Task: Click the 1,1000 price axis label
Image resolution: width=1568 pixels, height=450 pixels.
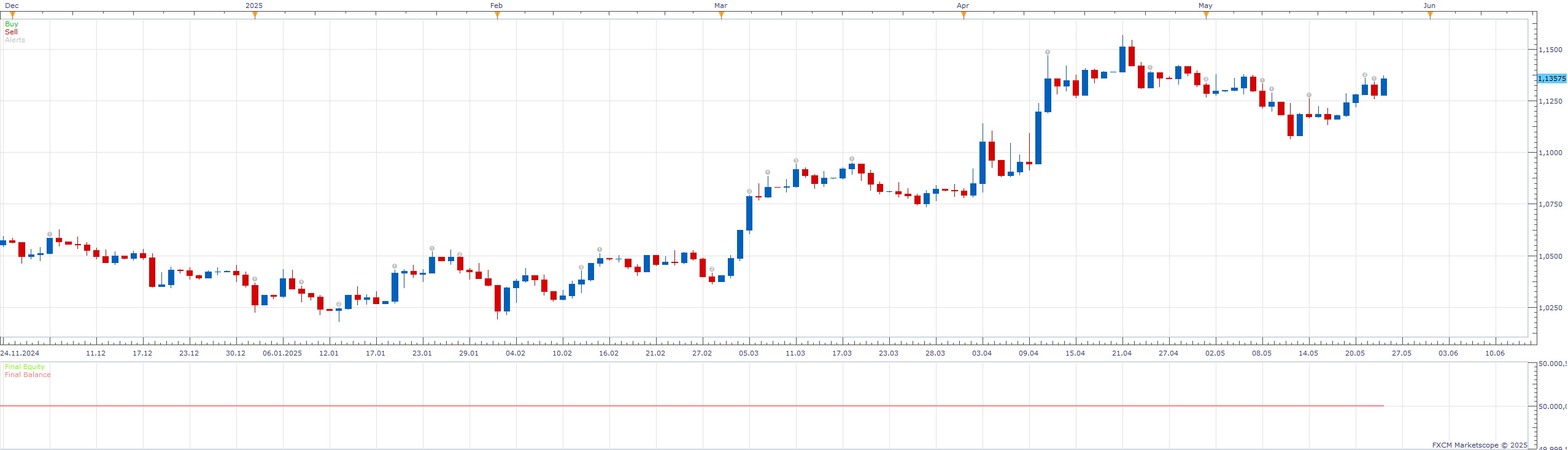Action: pyautogui.click(x=1550, y=153)
